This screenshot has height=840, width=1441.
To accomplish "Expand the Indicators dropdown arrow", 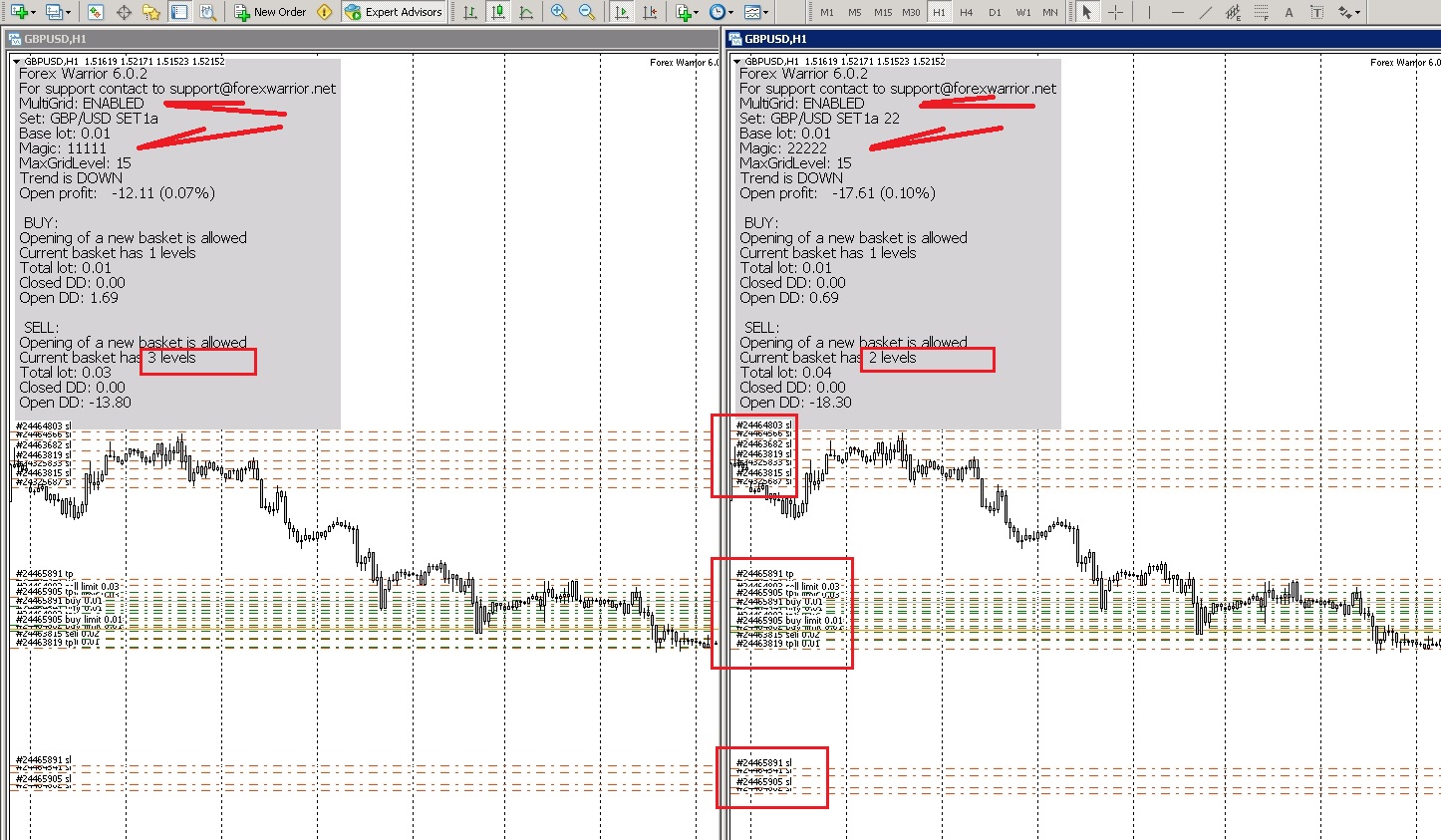I will [x=697, y=12].
